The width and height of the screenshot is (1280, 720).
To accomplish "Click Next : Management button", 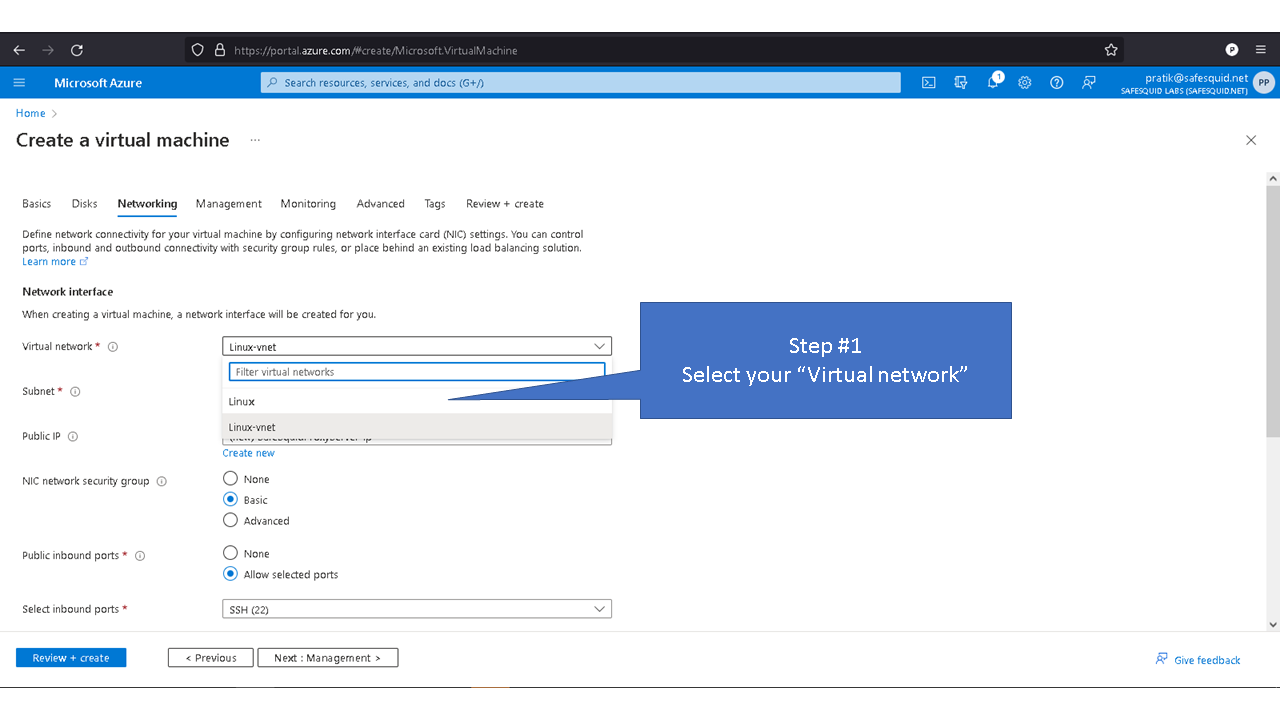I will pyautogui.click(x=328, y=658).
